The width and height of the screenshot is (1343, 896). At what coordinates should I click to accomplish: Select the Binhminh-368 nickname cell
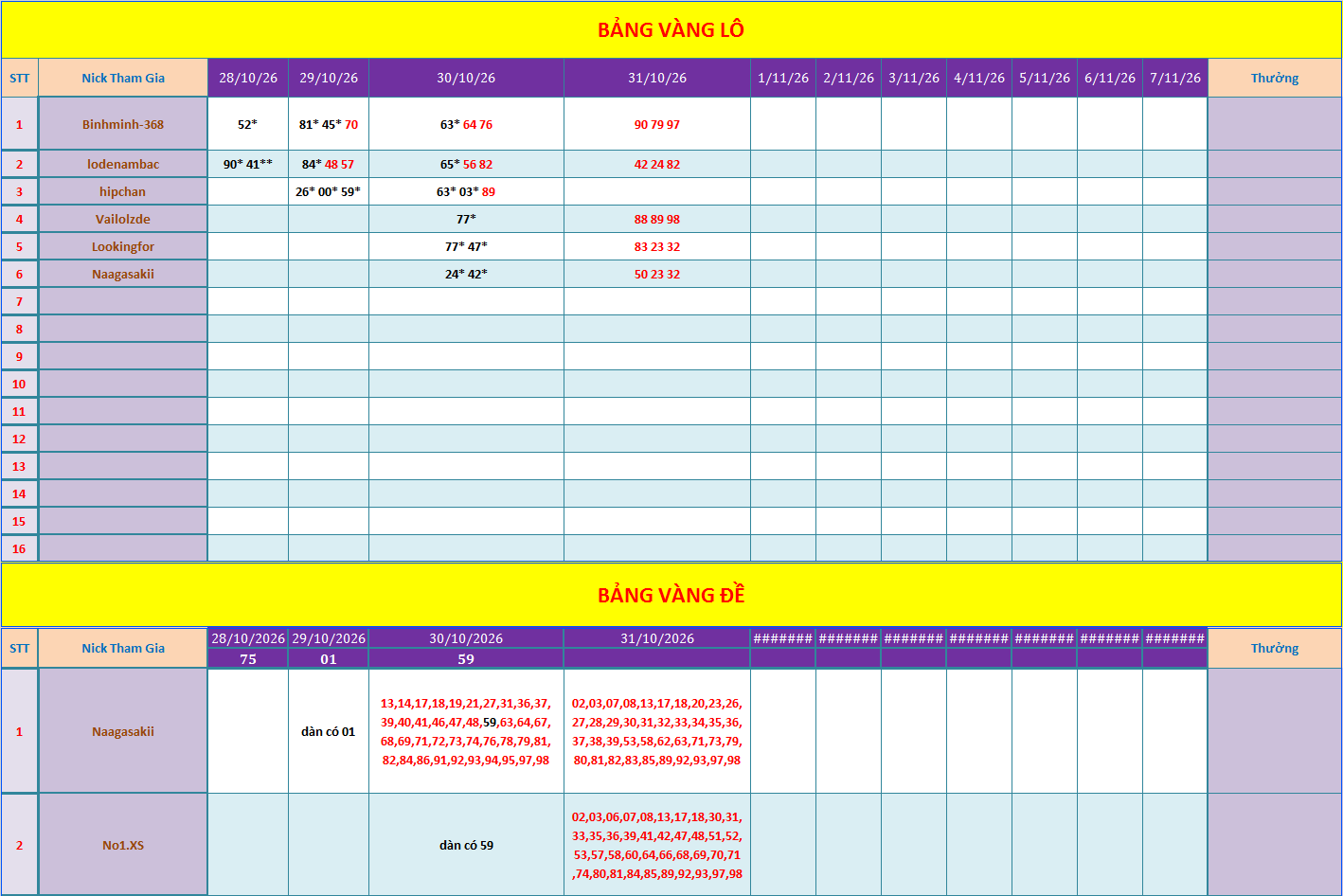click(123, 124)
